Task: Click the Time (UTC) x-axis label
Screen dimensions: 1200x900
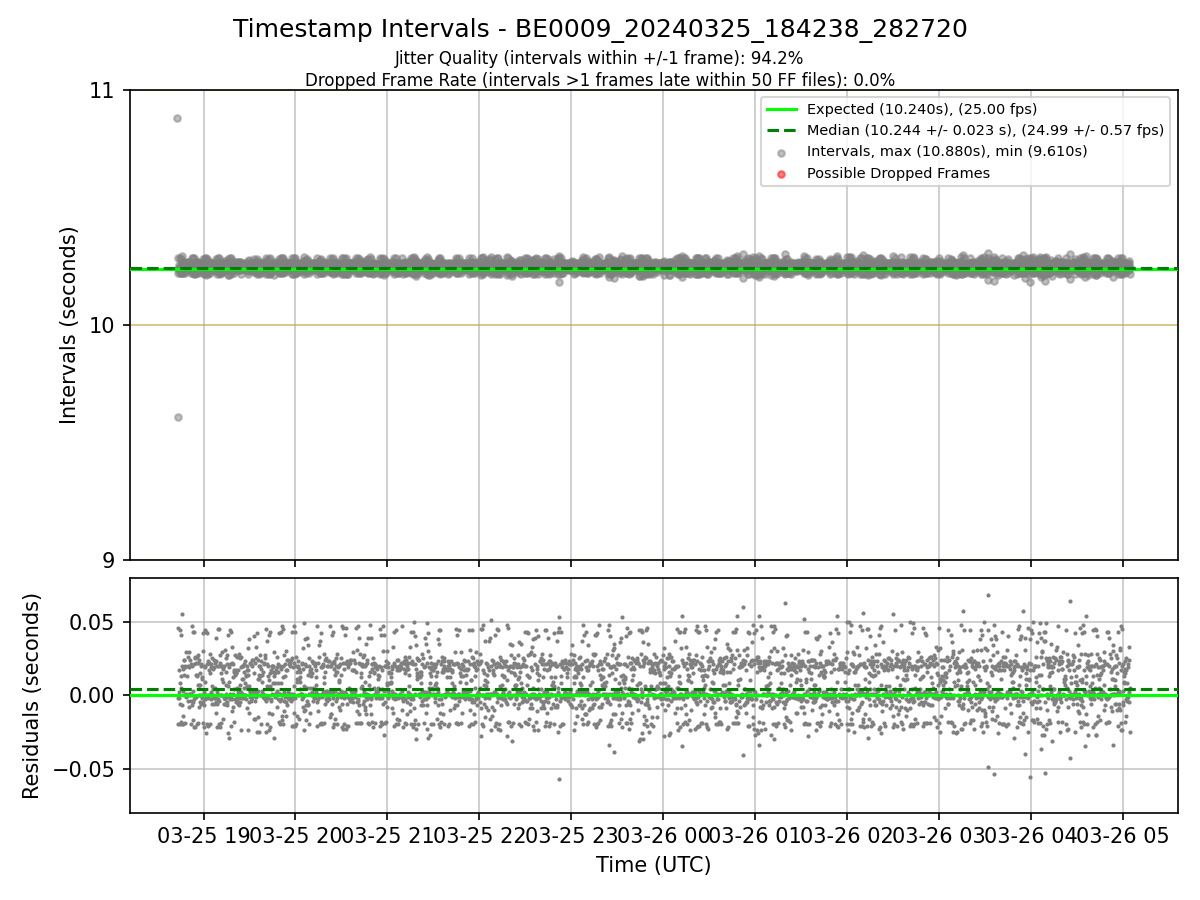Action: click(x=653, y=865)
